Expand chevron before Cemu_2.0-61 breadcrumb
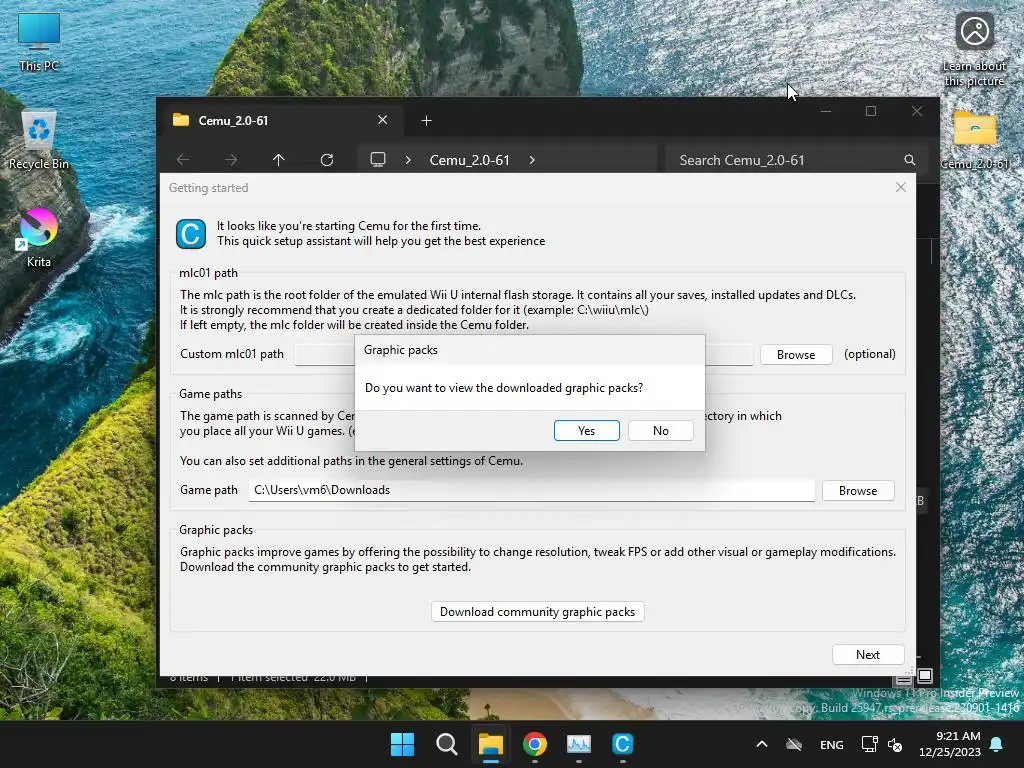 pyautogui.click(x=408, y=160)
